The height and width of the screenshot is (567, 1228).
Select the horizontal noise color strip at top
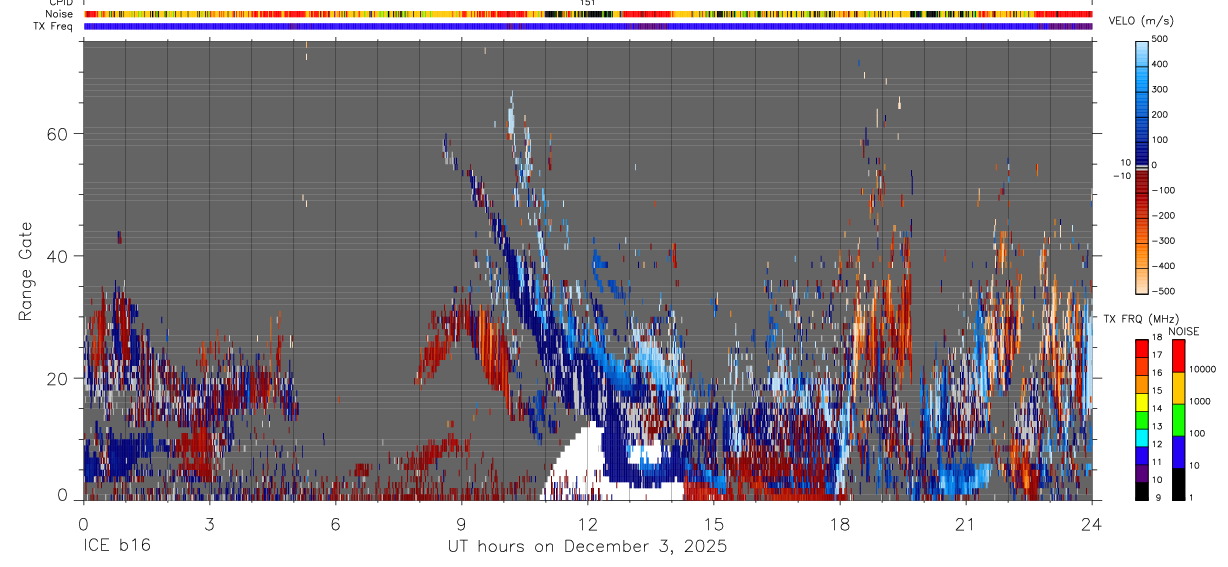(x=588, y=14)
